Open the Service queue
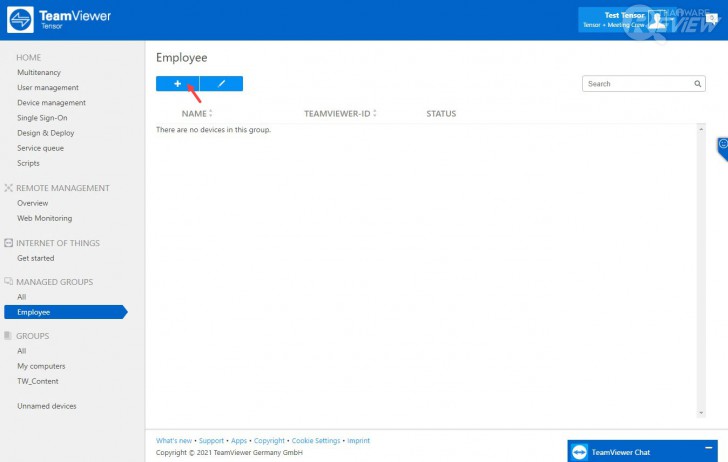 (x=40, y=148)
